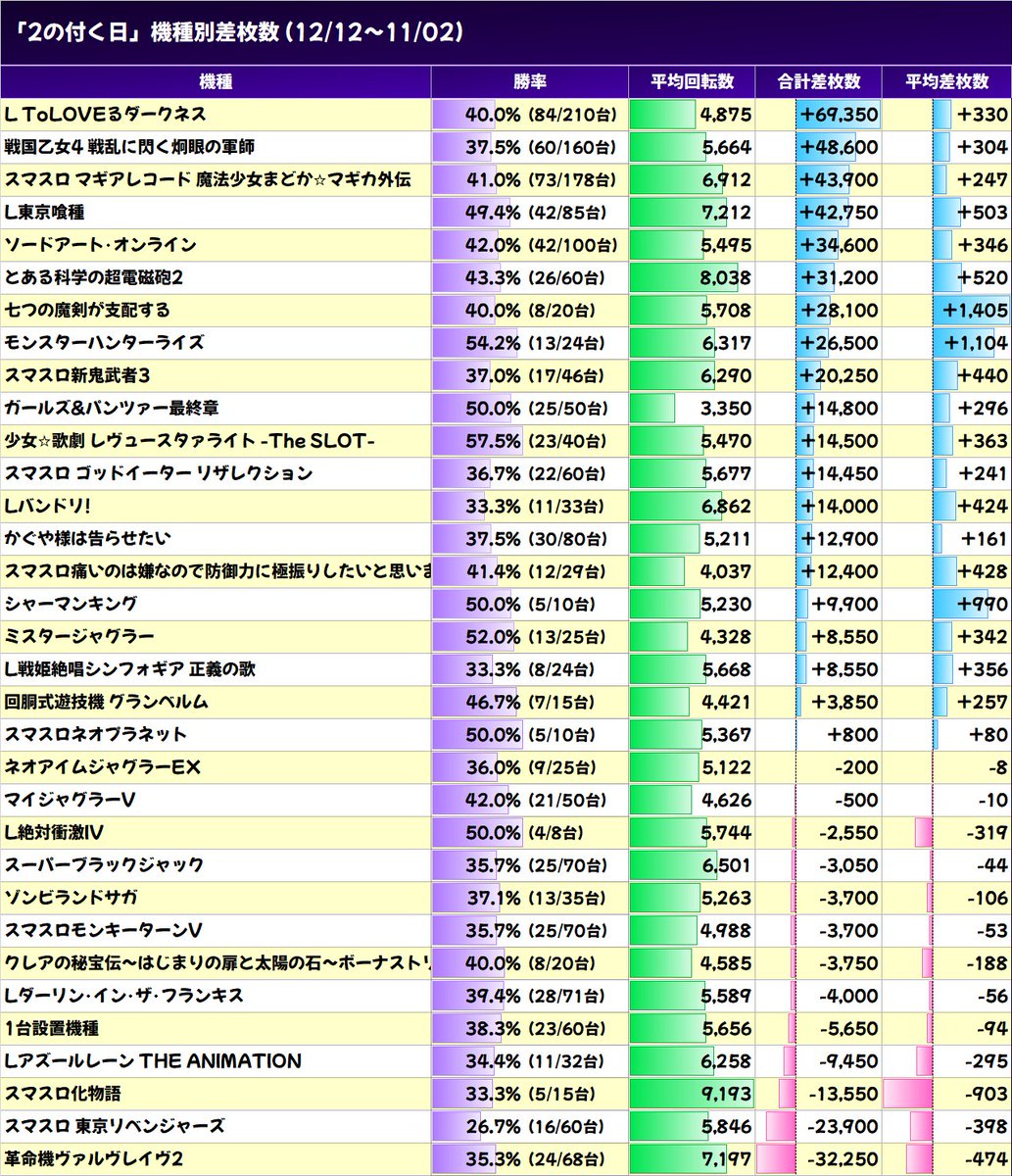Click average spins 9,193 for スマスロ化物語

pos(726,1094)
